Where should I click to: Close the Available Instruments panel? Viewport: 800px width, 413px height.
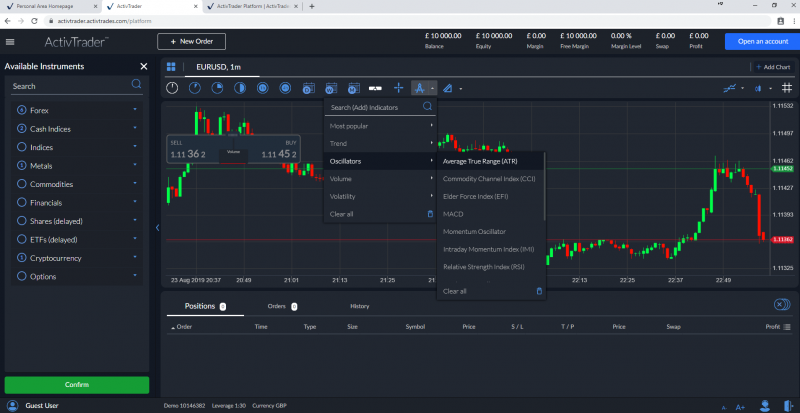pyautogui.click(x=144, y=66)
